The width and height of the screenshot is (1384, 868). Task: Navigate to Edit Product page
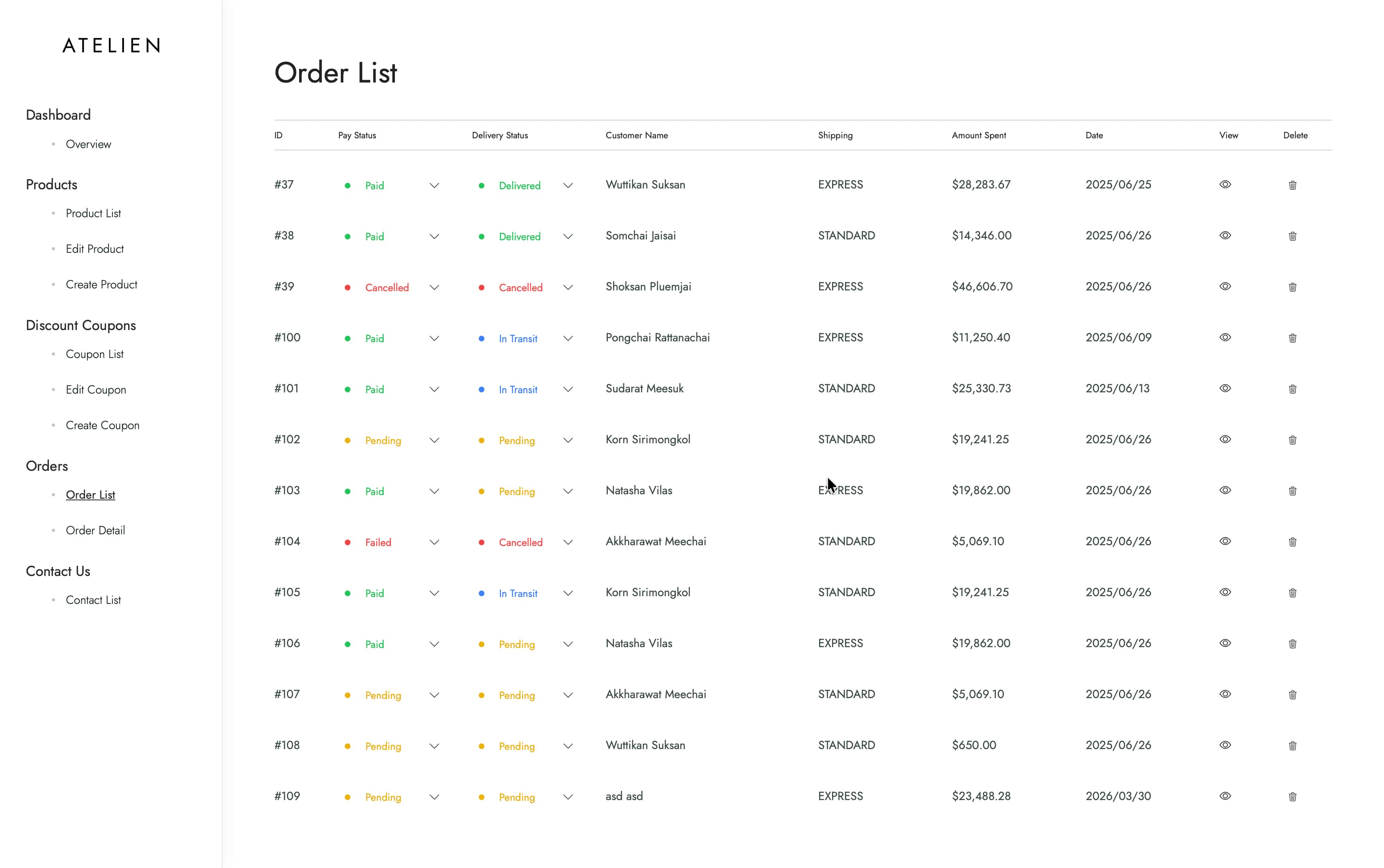(95, 249)
